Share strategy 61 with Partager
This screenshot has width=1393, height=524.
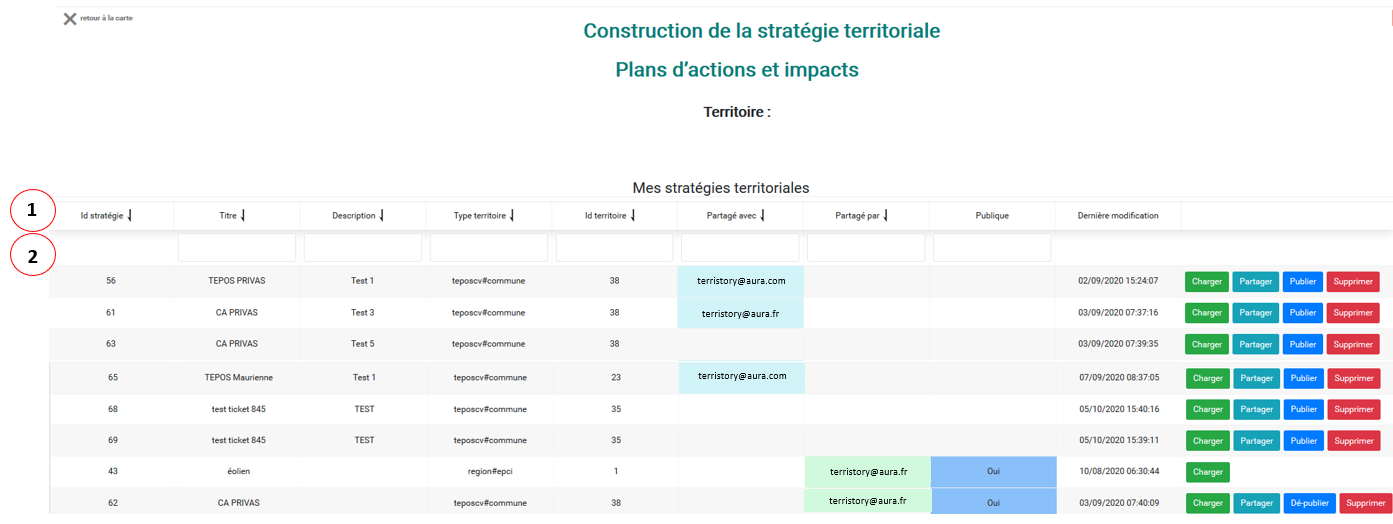1255,313
